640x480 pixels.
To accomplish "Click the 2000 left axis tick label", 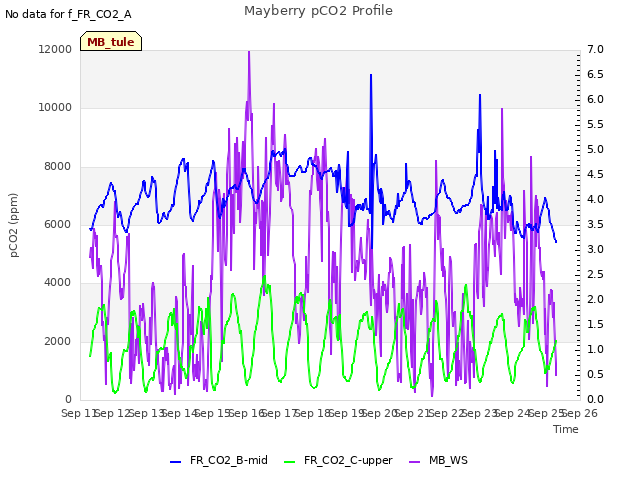I will [58, 341].
